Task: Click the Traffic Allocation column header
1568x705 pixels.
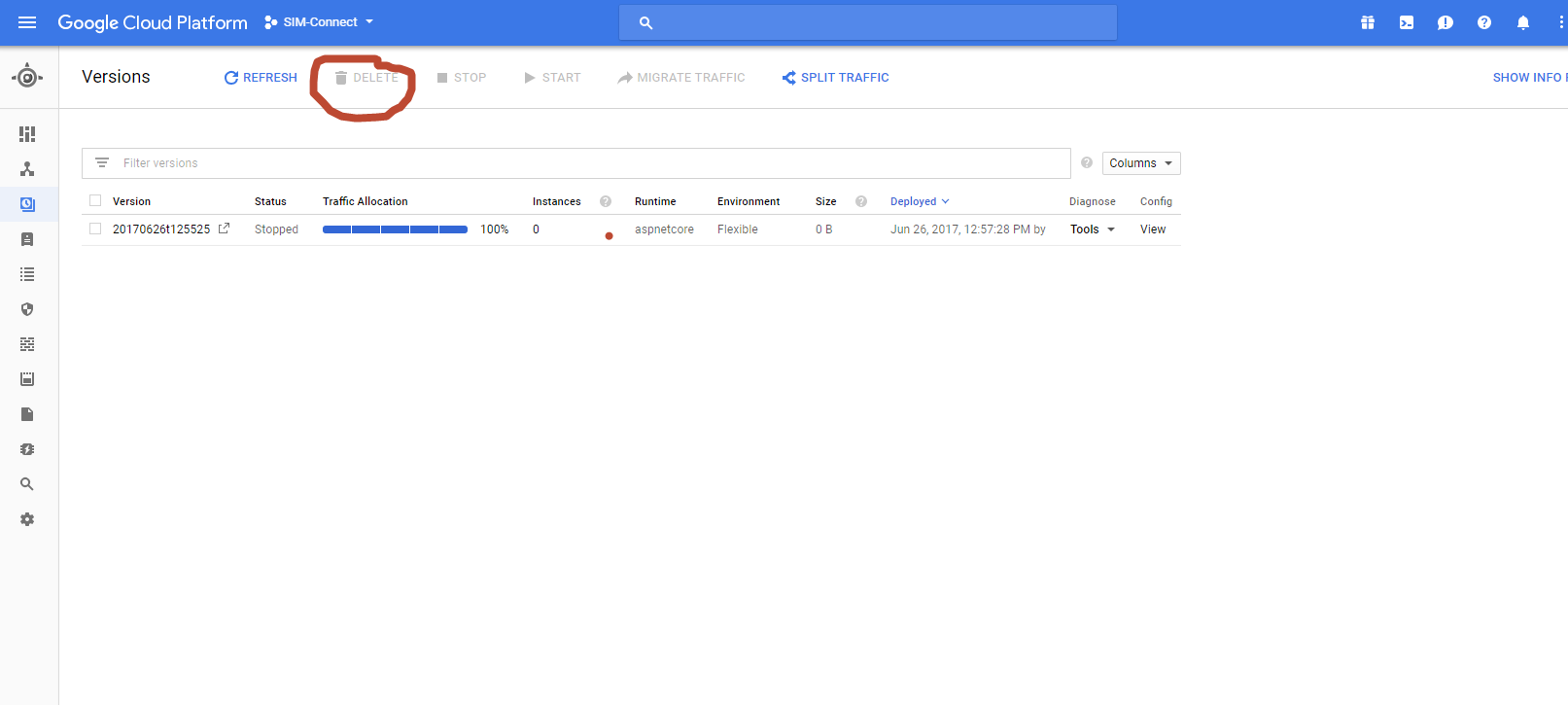Action: (366, 201)
